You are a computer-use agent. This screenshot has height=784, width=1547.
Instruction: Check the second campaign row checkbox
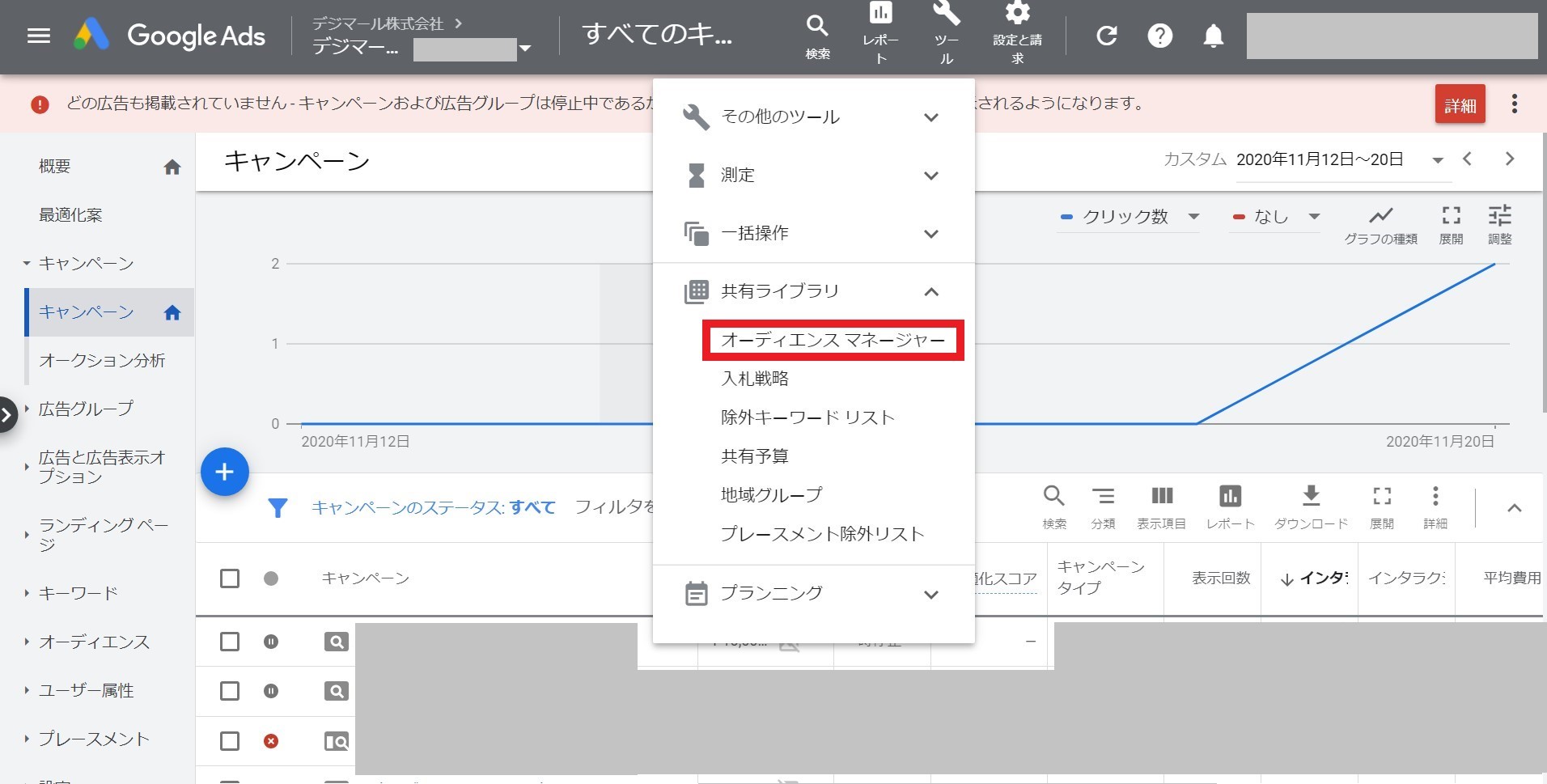pyautogui.click(x=230, y=691)
